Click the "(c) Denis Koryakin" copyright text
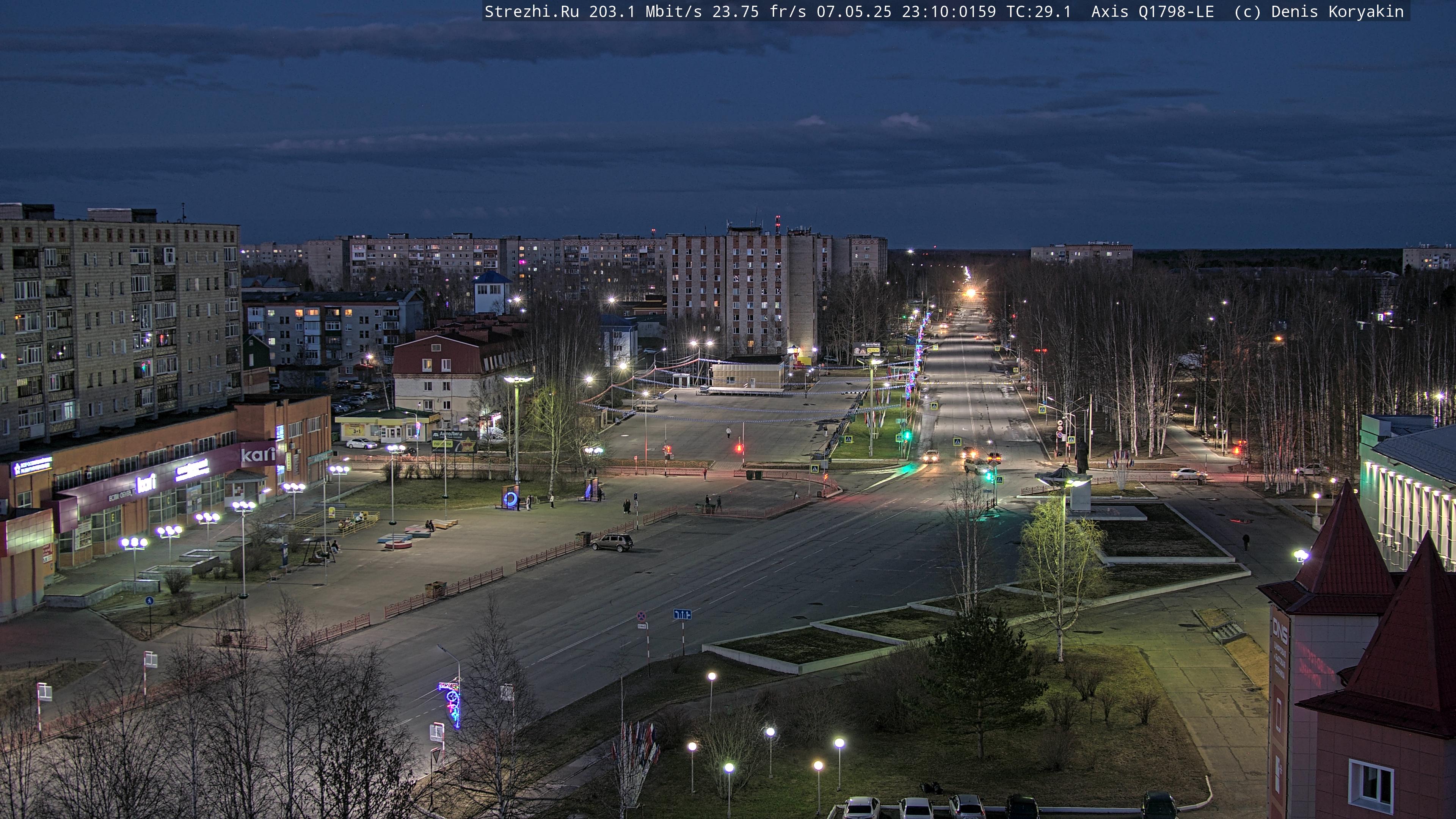This screenshot has width=1456, height=819. point(1319,11)
